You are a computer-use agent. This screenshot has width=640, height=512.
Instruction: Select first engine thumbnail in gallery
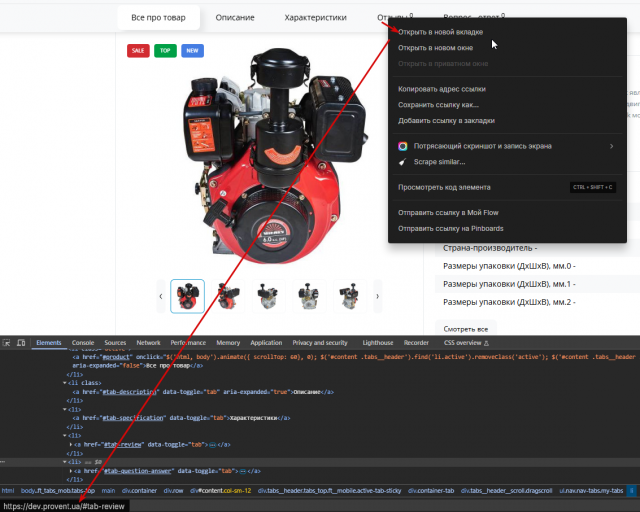click(x=187, y=296)
